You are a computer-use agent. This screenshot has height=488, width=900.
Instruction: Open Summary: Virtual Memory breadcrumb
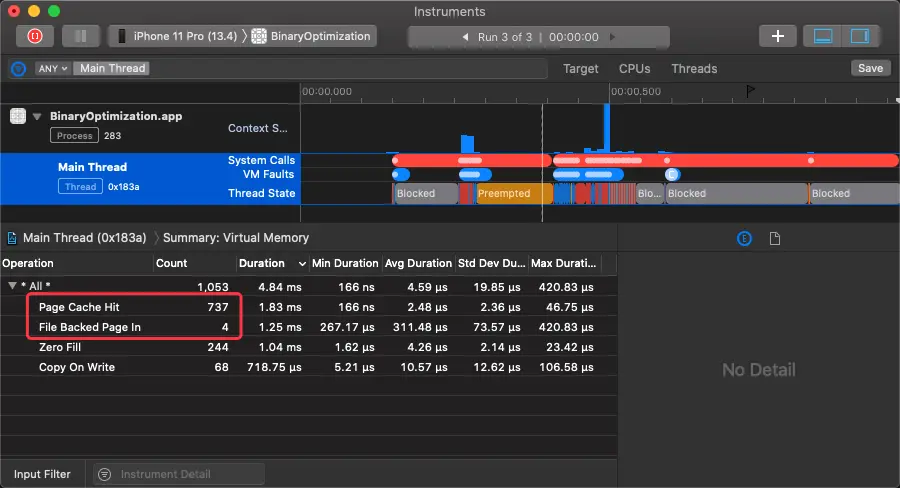click(236, 238)
